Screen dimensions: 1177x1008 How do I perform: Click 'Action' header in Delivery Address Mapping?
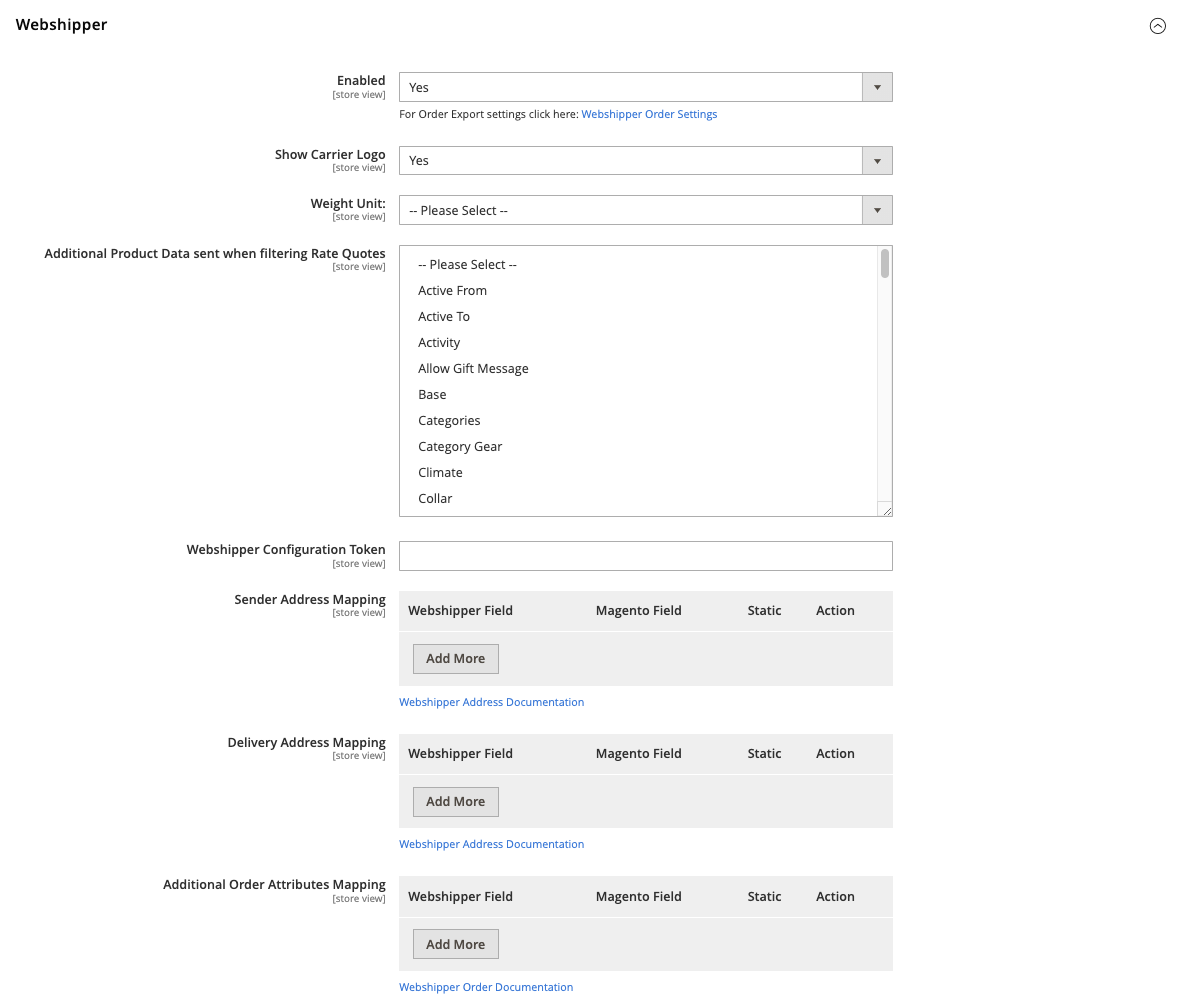click(x=835, y=754)
